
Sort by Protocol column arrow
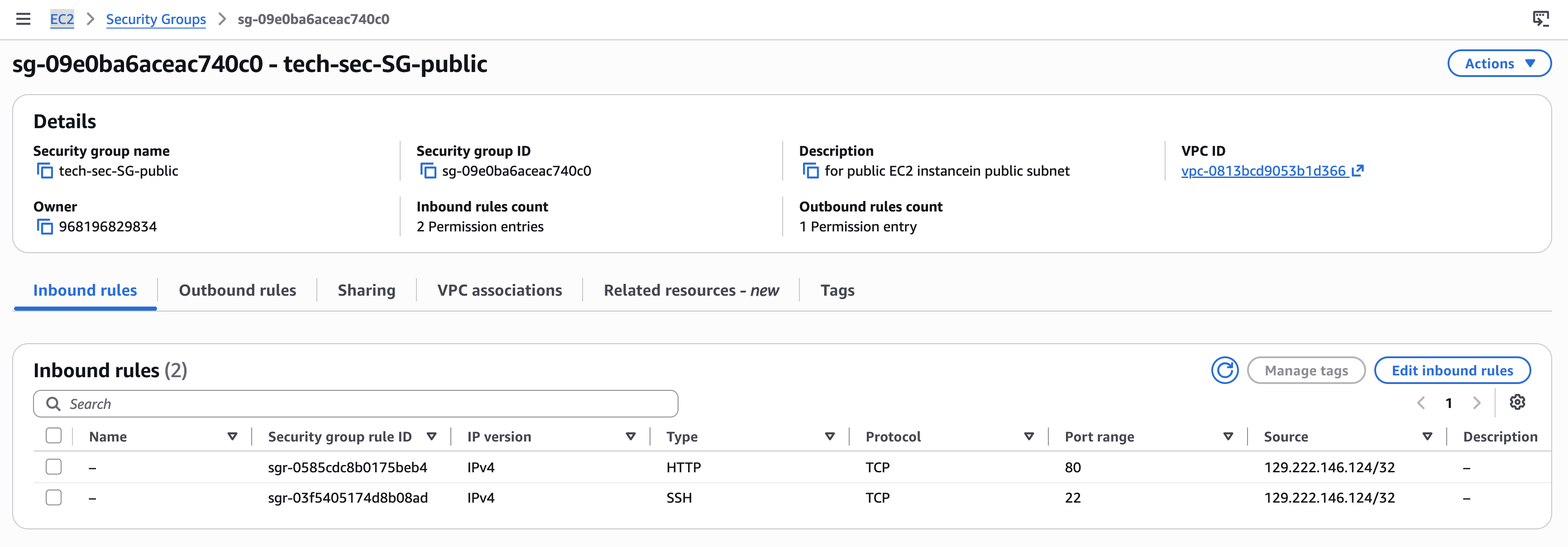coord(1029,436)
